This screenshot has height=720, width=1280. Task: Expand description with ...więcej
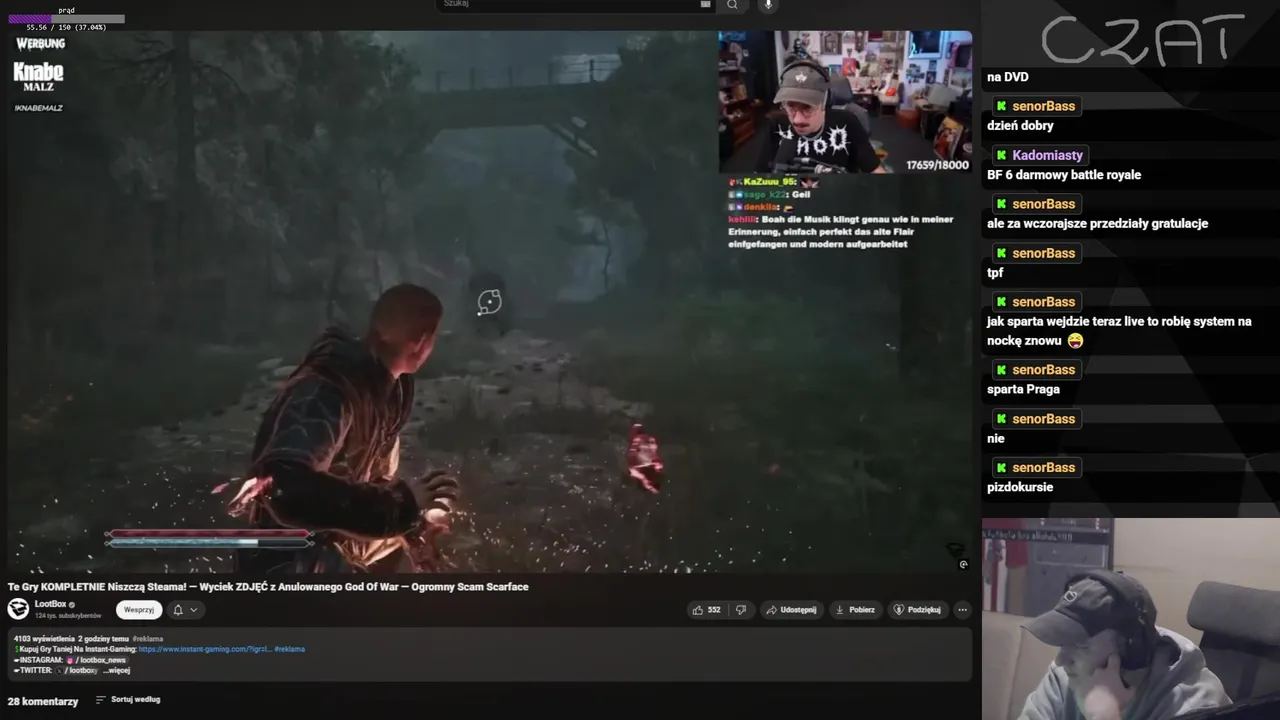point(116,670)
